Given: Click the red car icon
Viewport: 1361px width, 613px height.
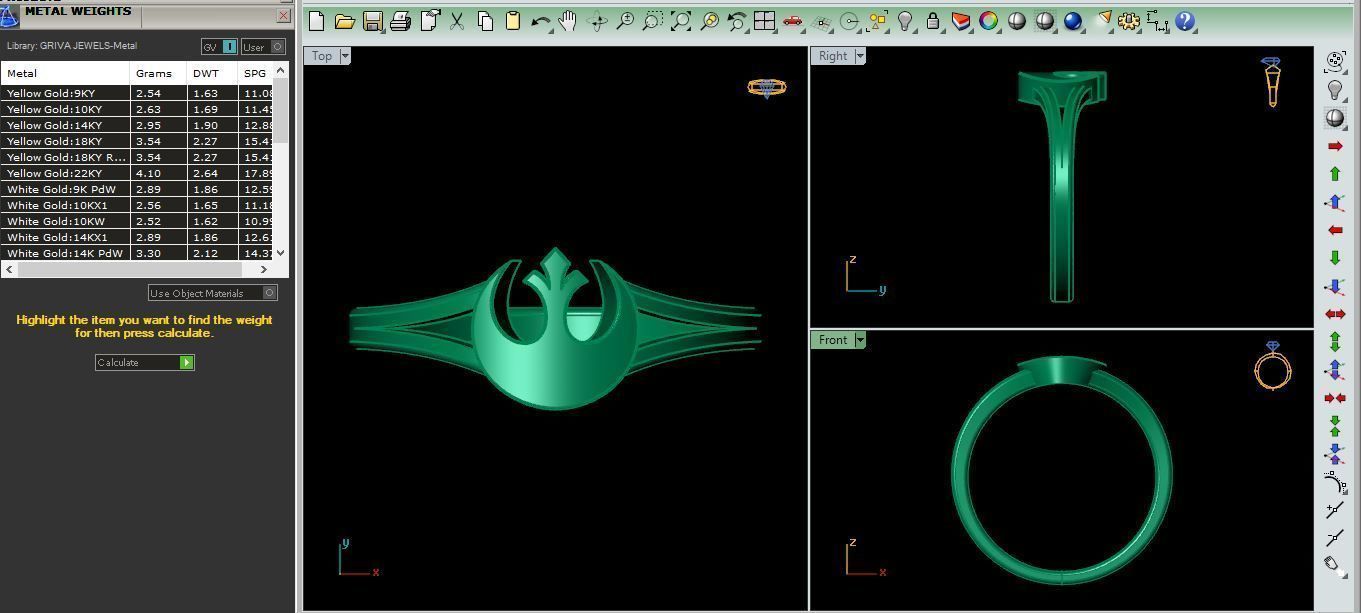Looking at the screenshot, I should coord(793,21).
